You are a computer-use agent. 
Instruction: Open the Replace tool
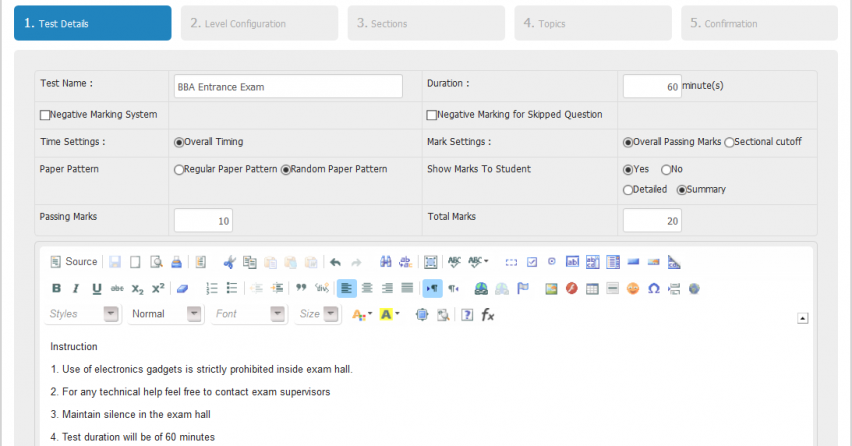(405, 262)
